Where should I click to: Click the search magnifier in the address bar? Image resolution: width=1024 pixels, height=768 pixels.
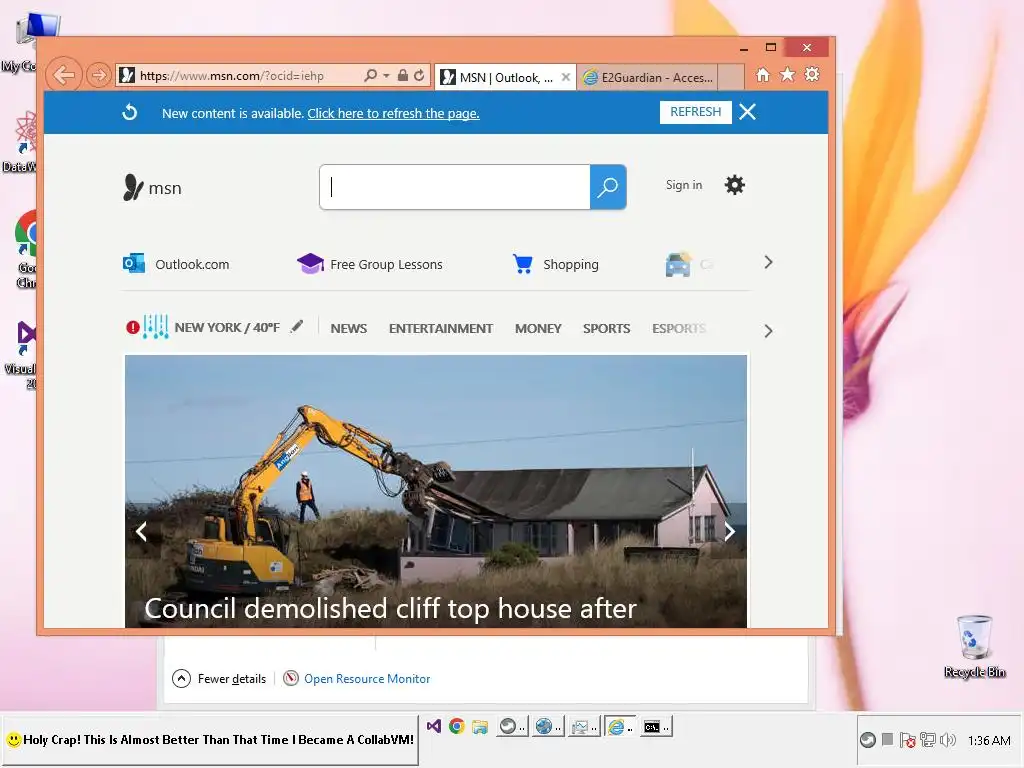click(x=370, y=76)
